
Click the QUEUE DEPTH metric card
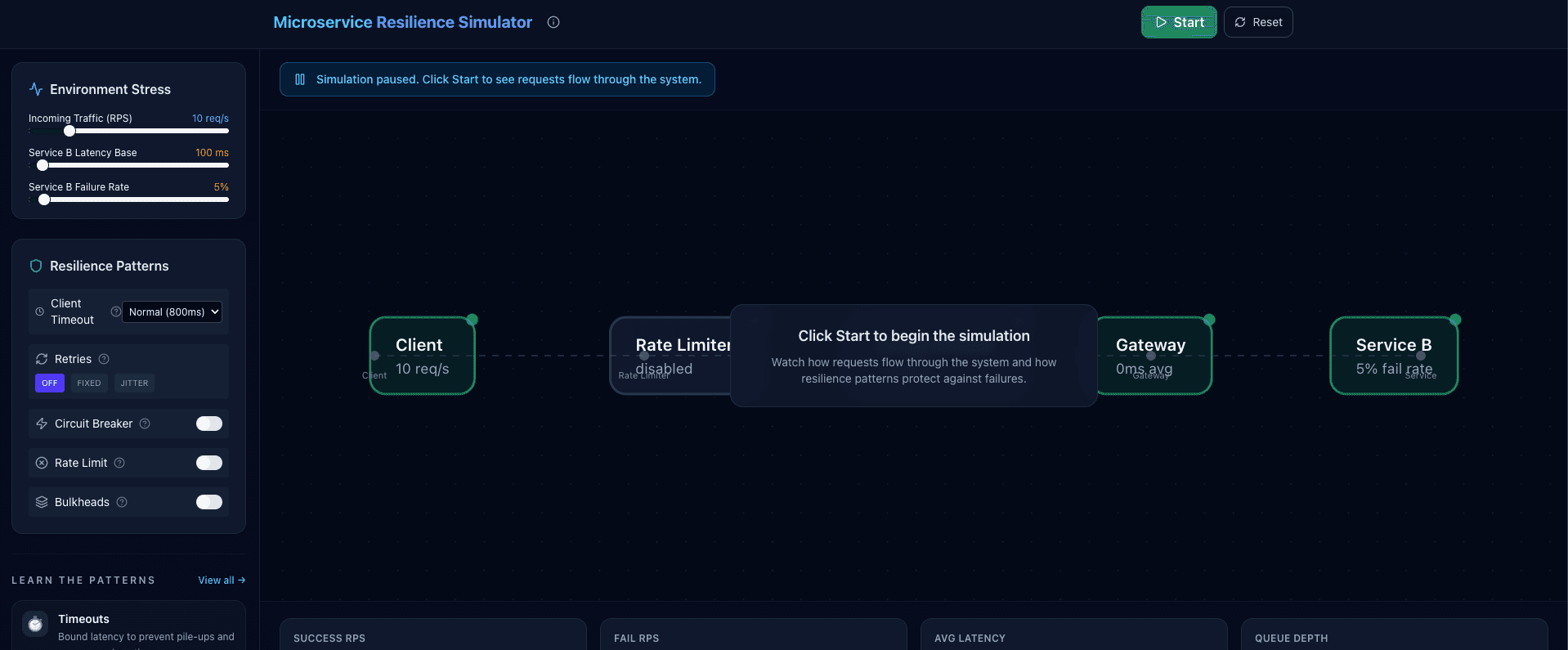click(x=1395, y=635)
